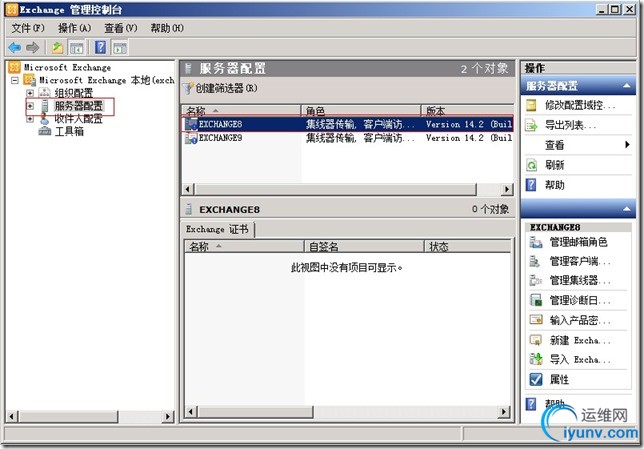Select the EXCHANGE9 server row name
The width and height of the screenshot is (644, 449).
coord(220,138)
